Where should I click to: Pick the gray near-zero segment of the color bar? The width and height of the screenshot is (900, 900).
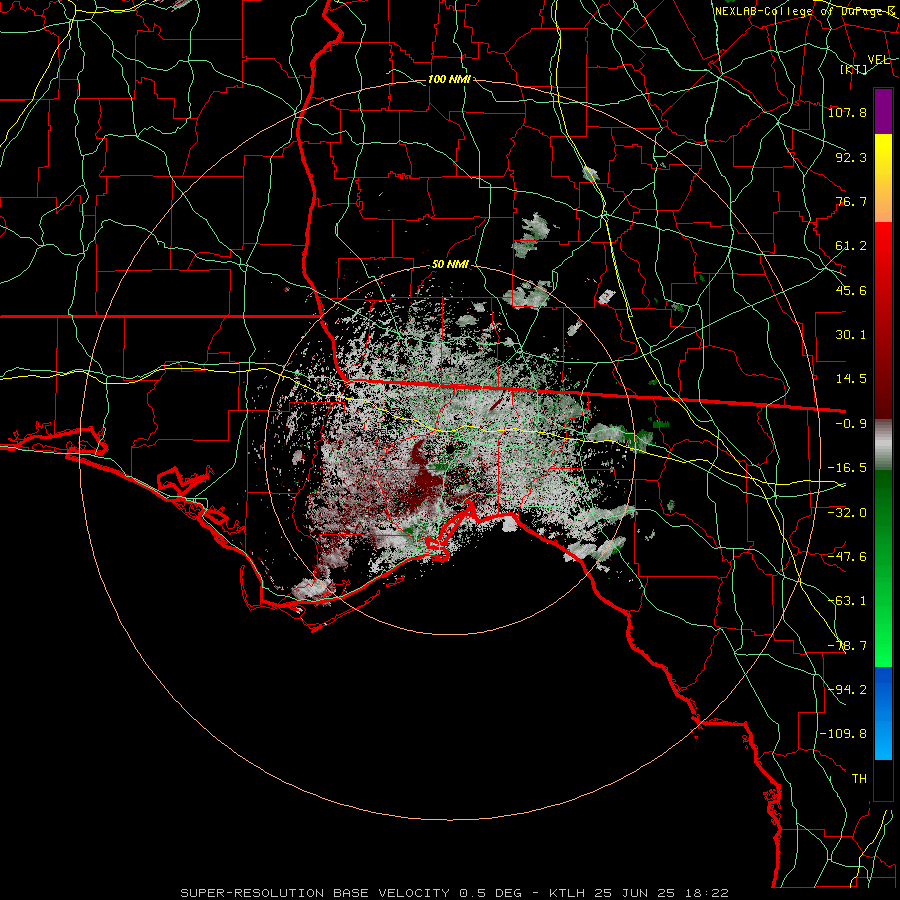883,445
